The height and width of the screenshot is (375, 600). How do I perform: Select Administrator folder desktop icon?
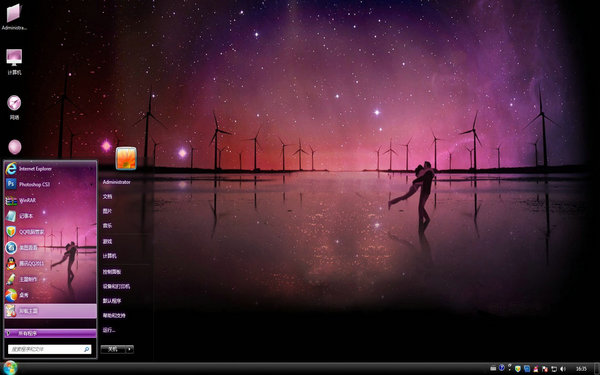click(14, 17)
